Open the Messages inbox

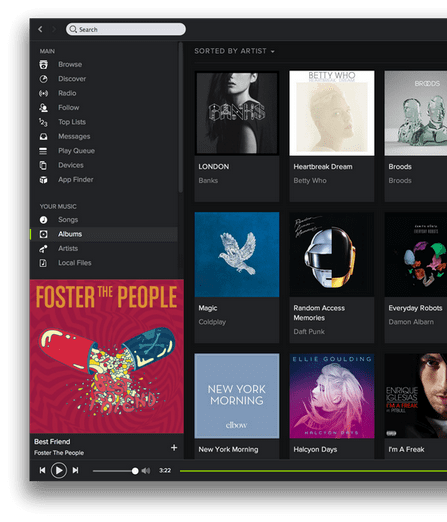pyautogui.click(x=74, y=136)
